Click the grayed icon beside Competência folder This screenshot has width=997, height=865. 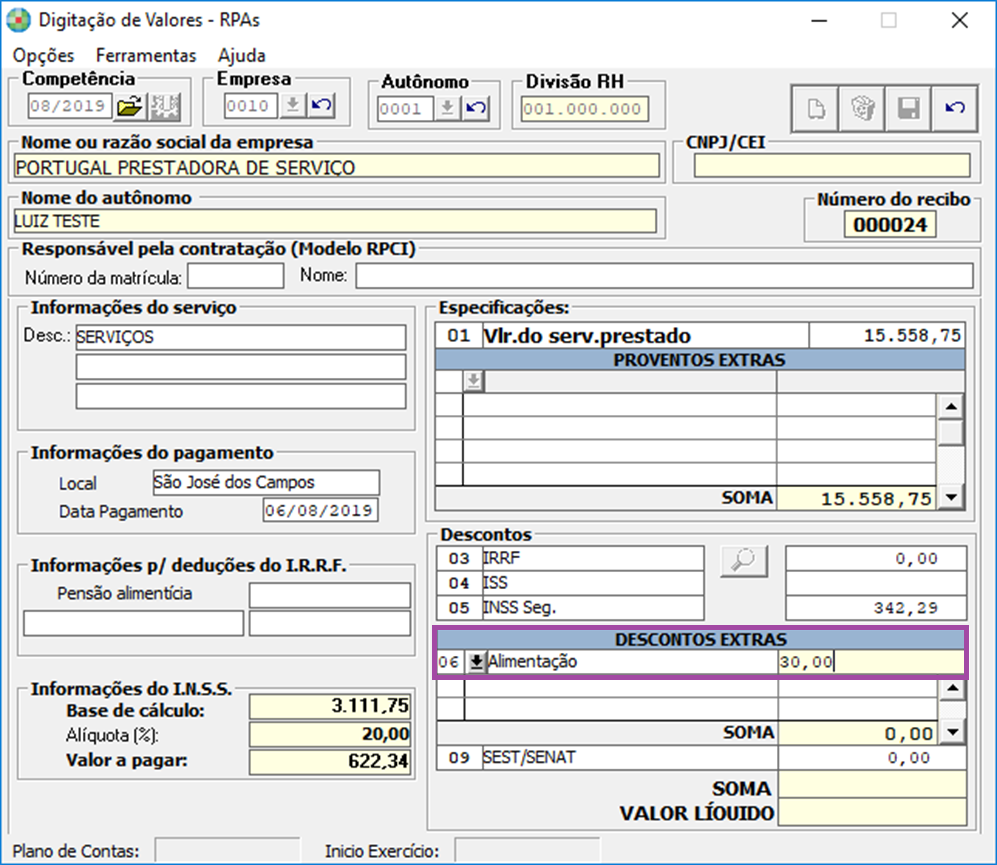click(x=164, y=106)
